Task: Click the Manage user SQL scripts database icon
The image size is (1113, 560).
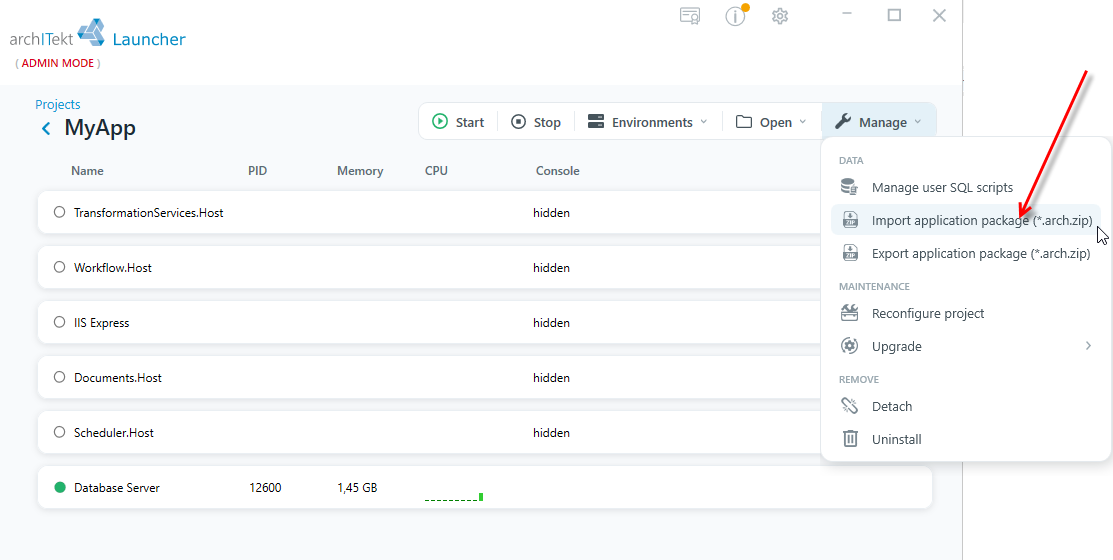Action: 850,187
